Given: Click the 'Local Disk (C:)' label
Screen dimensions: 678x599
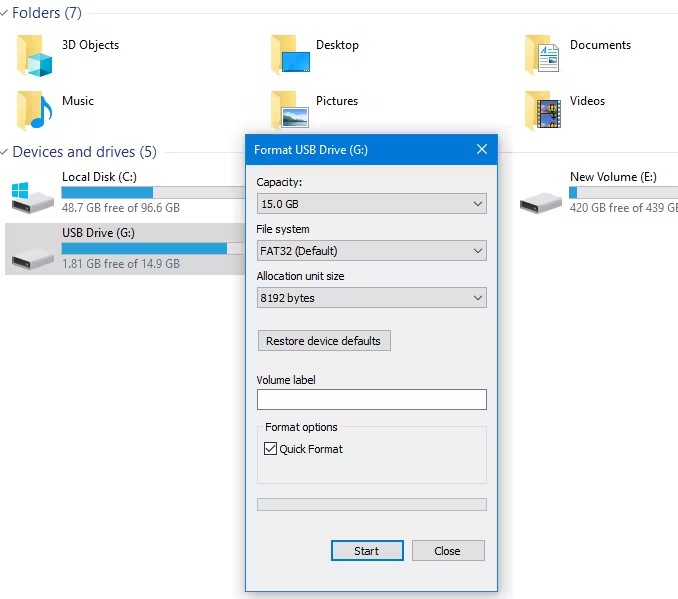Looking at the screenshot, I should coord(99,177).
